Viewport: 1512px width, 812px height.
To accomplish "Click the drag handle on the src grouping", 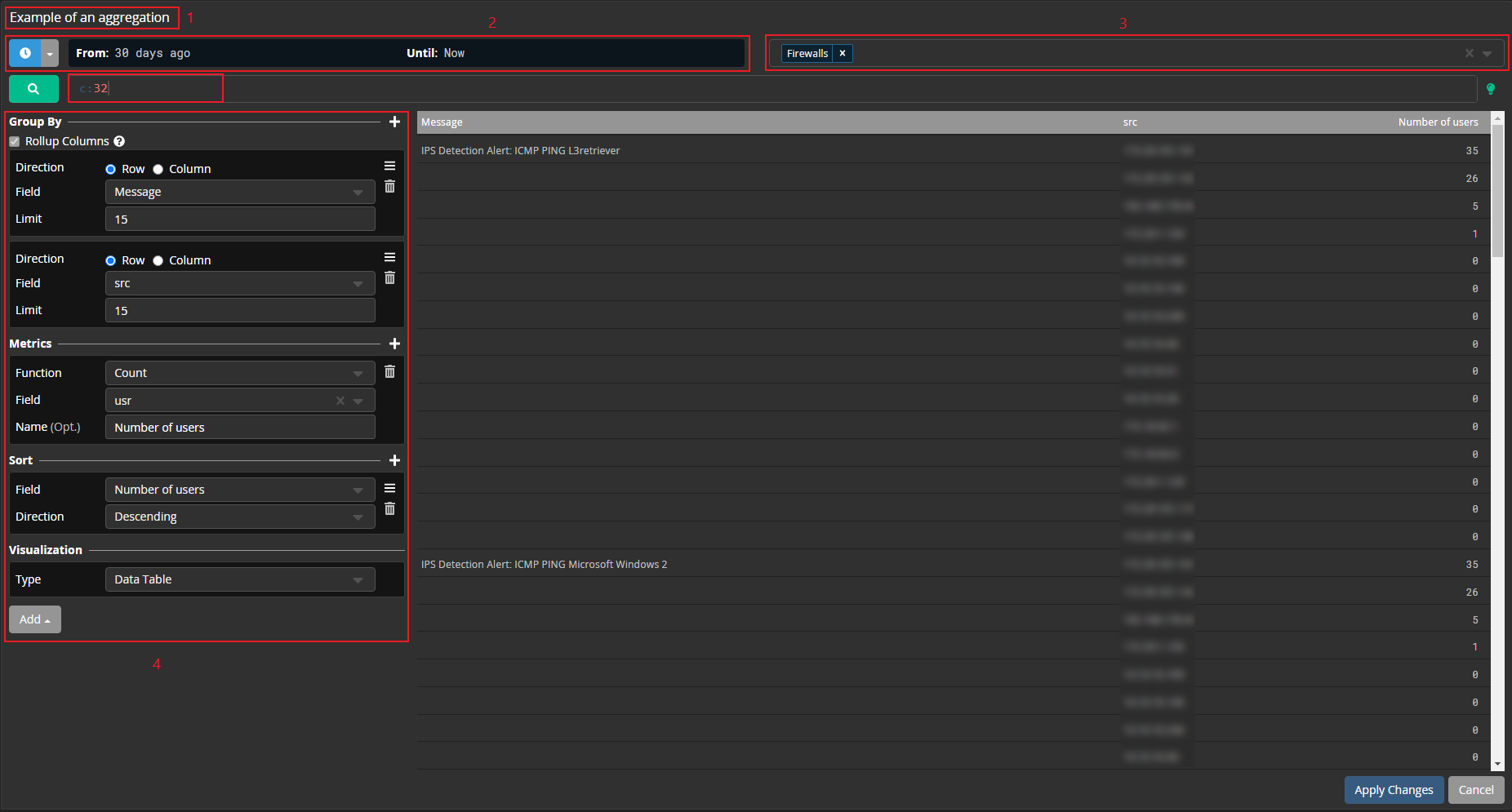I will 390,256.
